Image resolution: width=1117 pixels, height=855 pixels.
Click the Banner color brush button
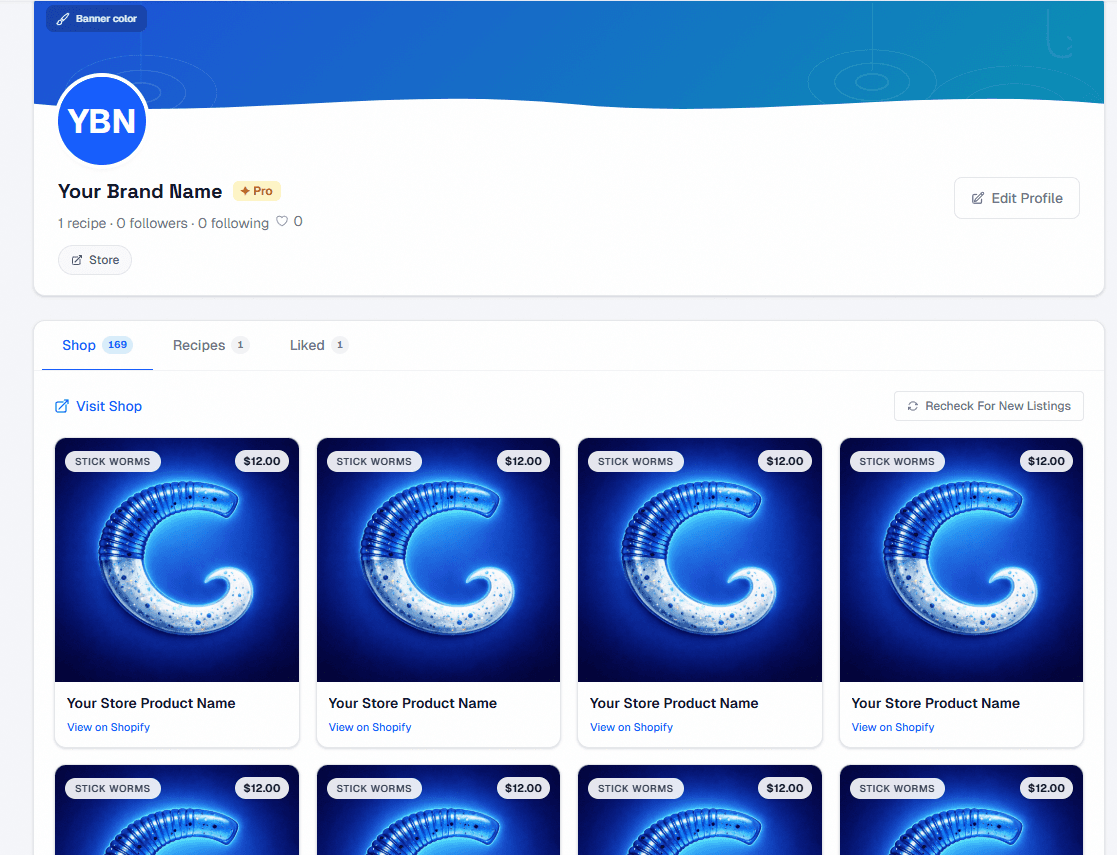(96, 19)
